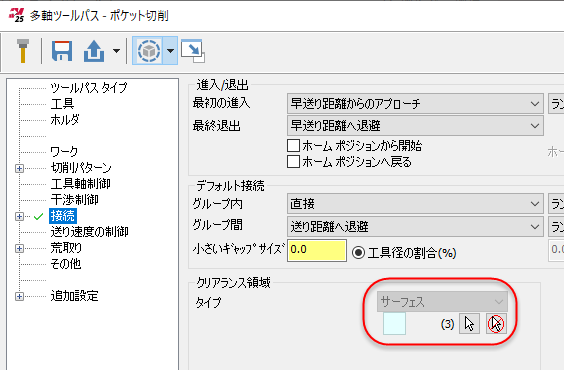Select 工具軸制御 in the tree
The image size is (564, 370).
pos(80,184)
